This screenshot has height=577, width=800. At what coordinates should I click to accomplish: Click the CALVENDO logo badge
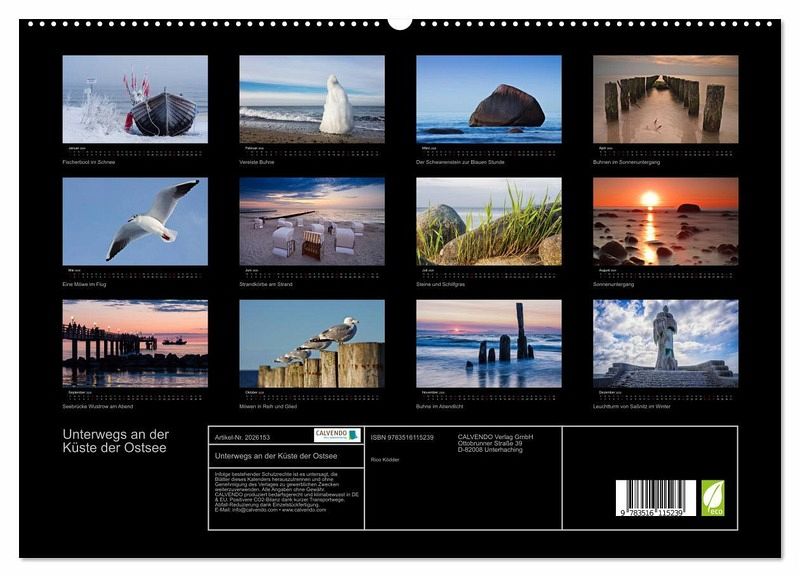[x=338, y=435]
